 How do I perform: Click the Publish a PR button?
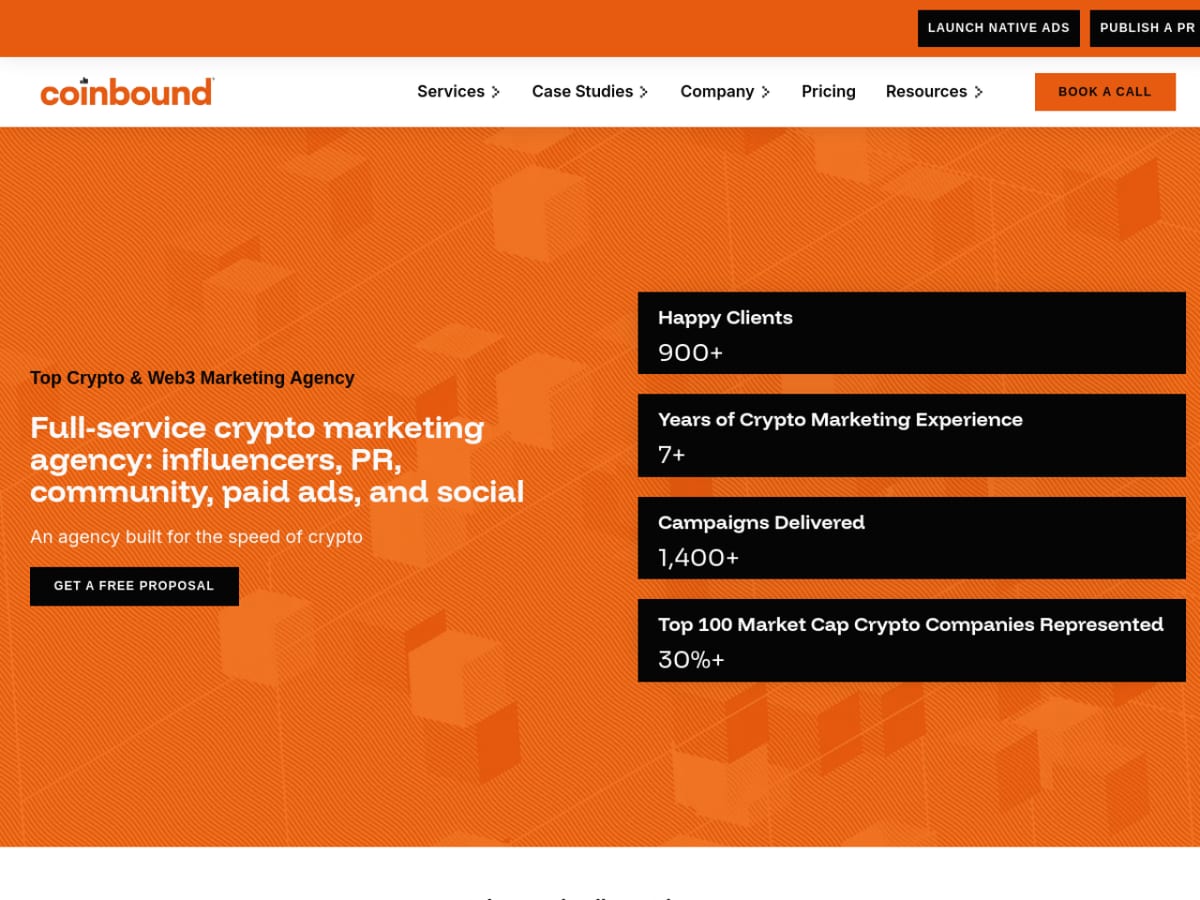(x=1145, y=28)
